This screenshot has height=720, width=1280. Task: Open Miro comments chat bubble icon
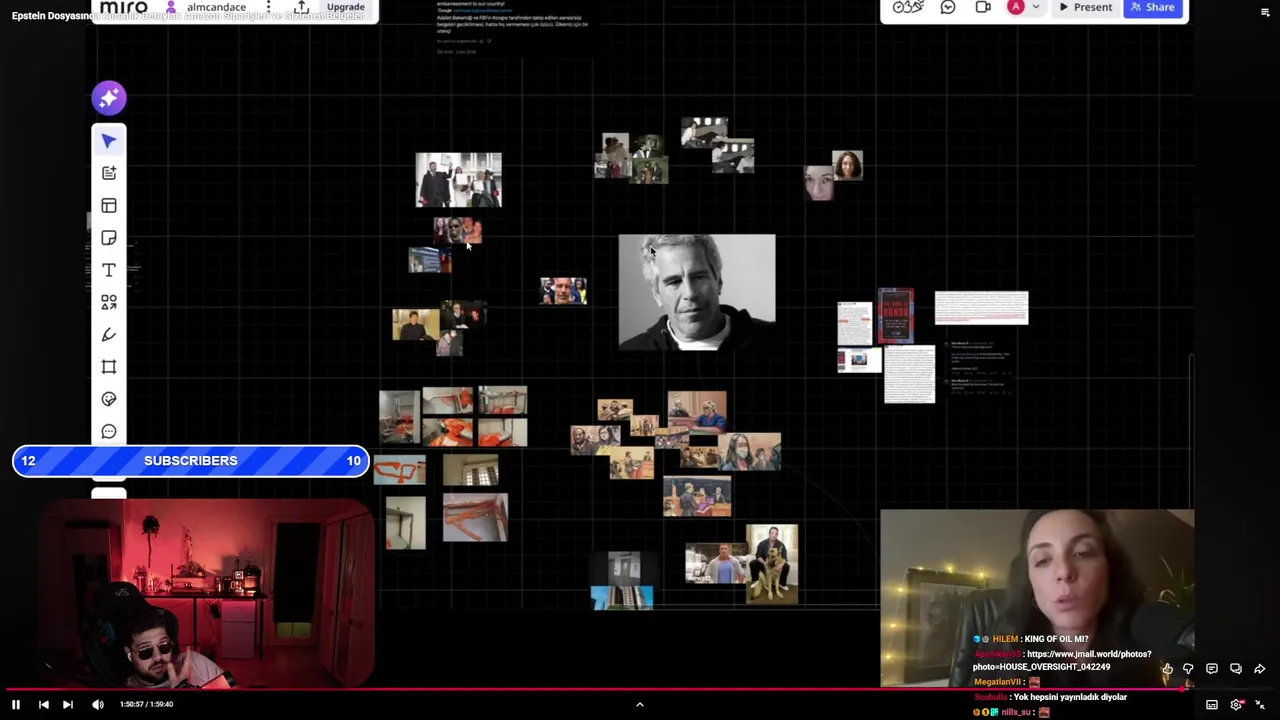point(948,7)
